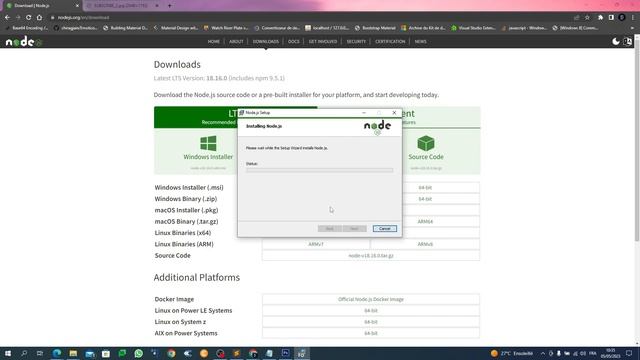Click the Windows Installer icon
This screenshot has height=360, width=640.
click(208, 143)
